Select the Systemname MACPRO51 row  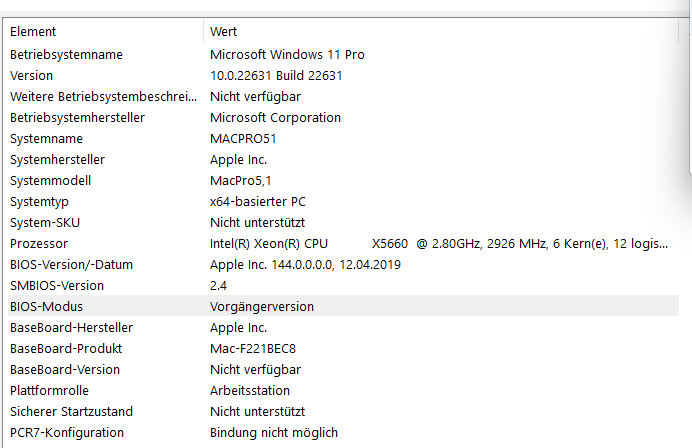(x=343, y=139)
